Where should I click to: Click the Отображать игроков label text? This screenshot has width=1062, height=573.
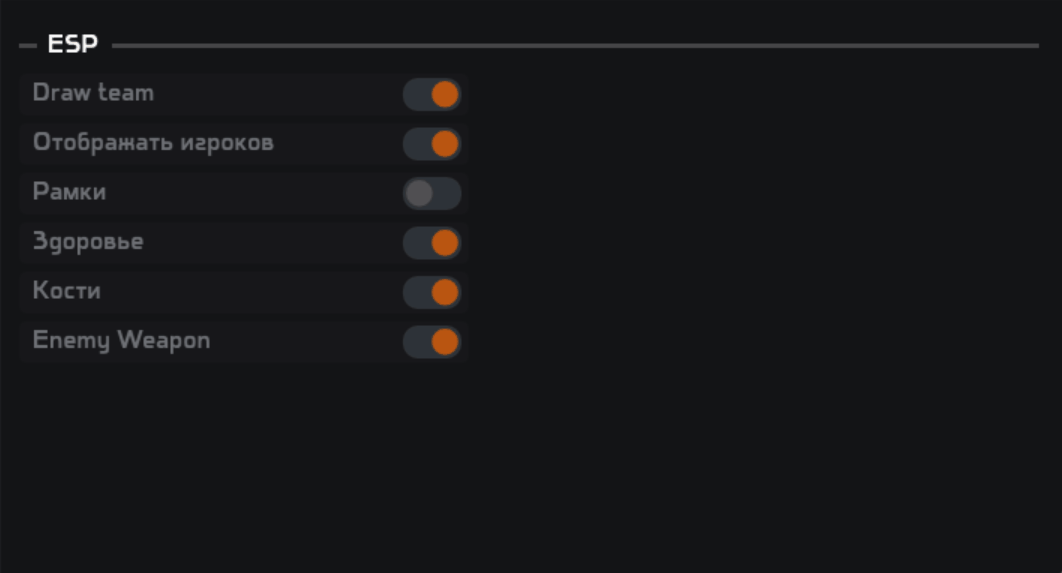coord(153,143)
